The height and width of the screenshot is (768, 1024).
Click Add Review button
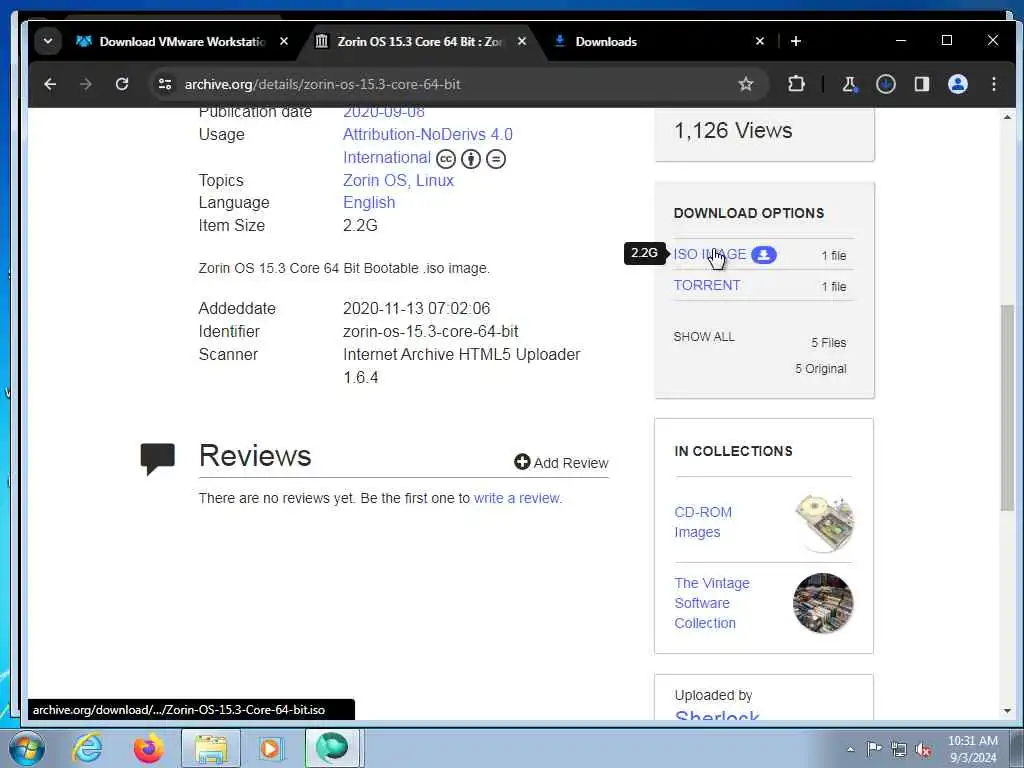click(561, 462)
